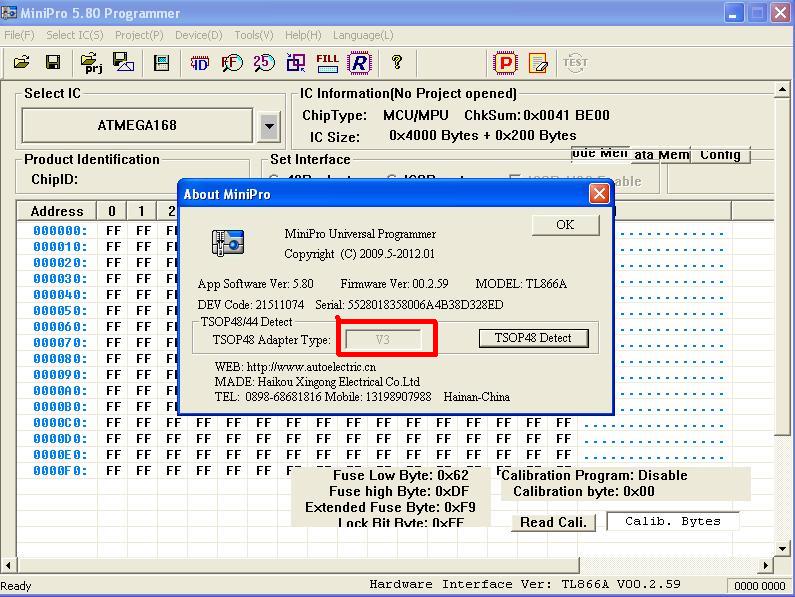The width and height of the screenshot is (795, 597).
Task: Click the Fuse Low Byte: 0x62 text
Action: coord(401,475)
